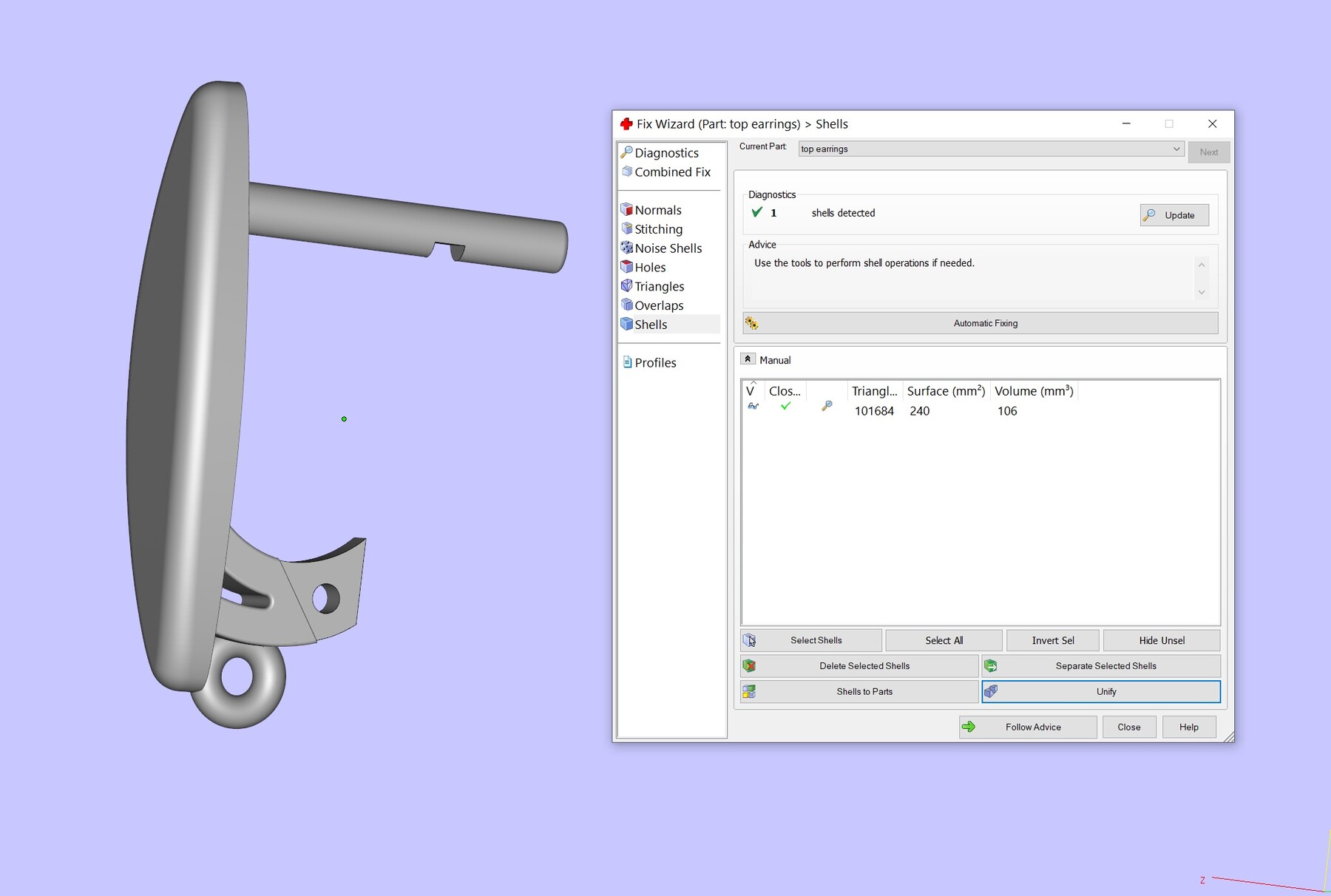This screenshot has width=1331, height=896.
Task: Collapse the Manual section
Action: [x=748, y=359]
